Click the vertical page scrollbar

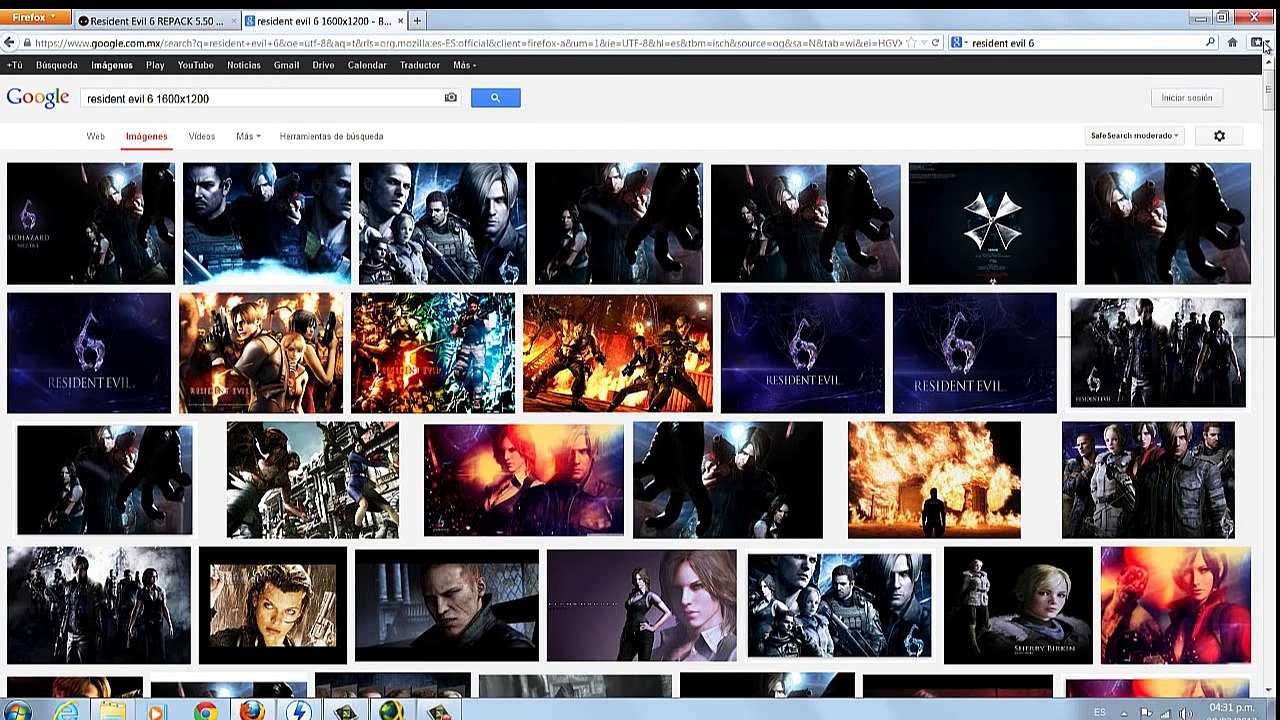(x=1268, y=90)
